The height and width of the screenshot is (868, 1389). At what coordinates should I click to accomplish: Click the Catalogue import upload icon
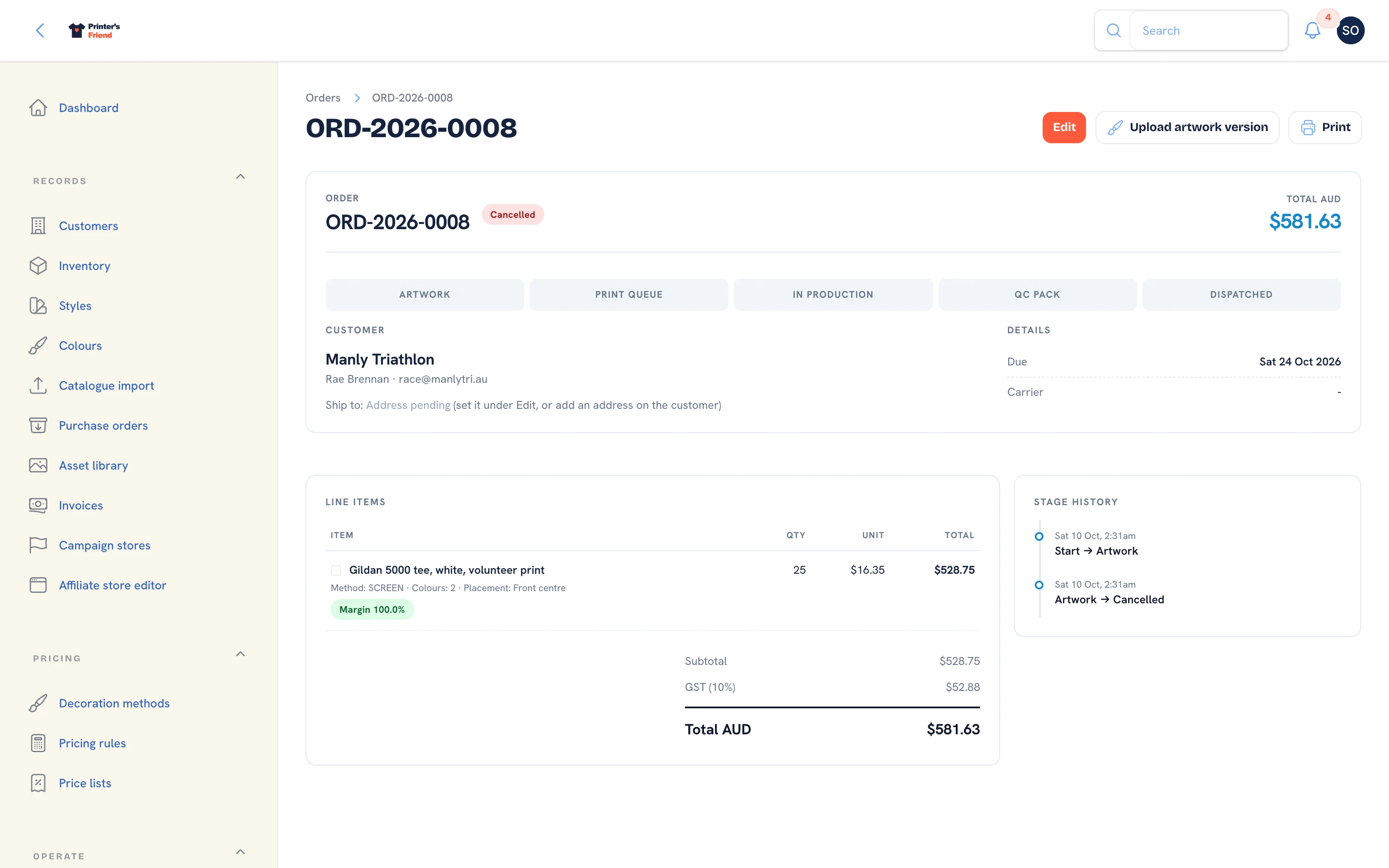point(38,385)
